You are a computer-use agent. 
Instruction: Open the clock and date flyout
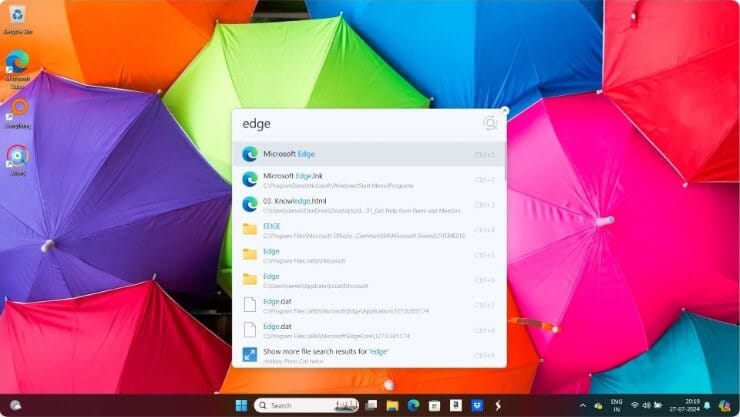click(684, 405)
